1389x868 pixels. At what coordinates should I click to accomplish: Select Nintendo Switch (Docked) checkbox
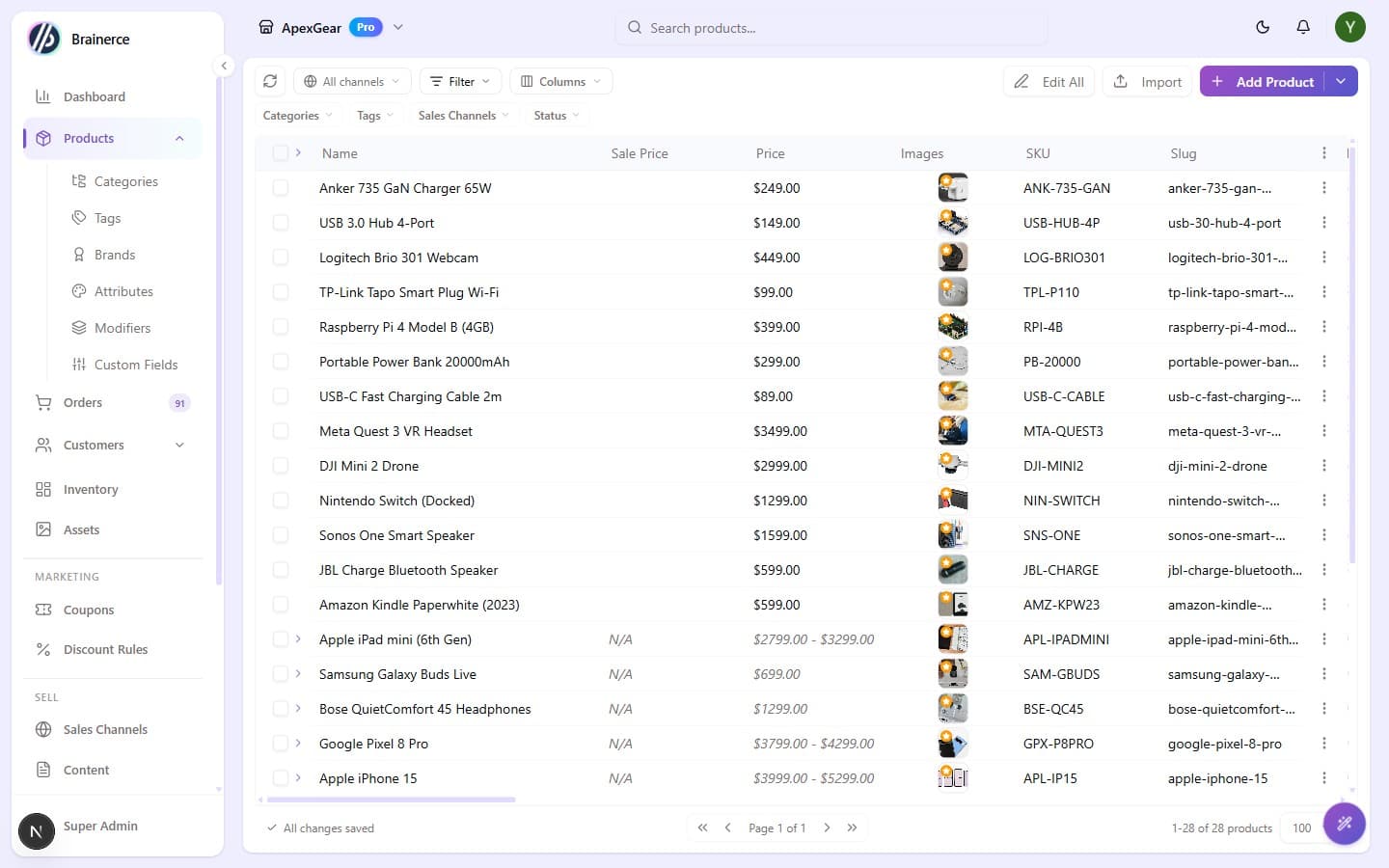[x=281, y=501]
